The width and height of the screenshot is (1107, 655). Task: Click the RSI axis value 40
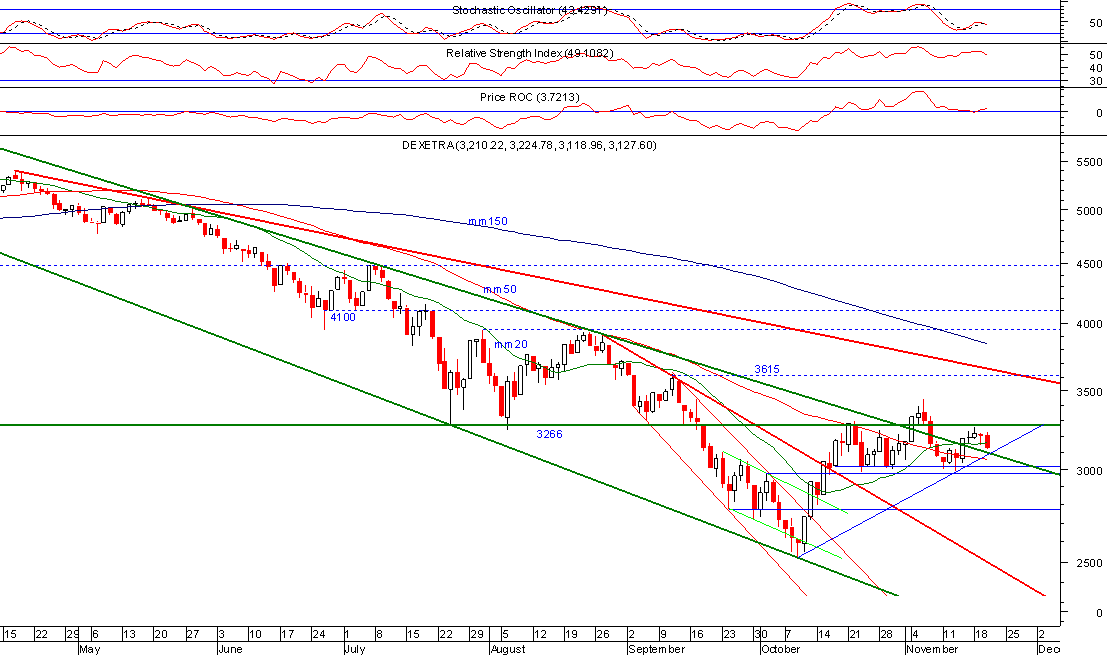pyautogui.click(x=1096, y=68)
